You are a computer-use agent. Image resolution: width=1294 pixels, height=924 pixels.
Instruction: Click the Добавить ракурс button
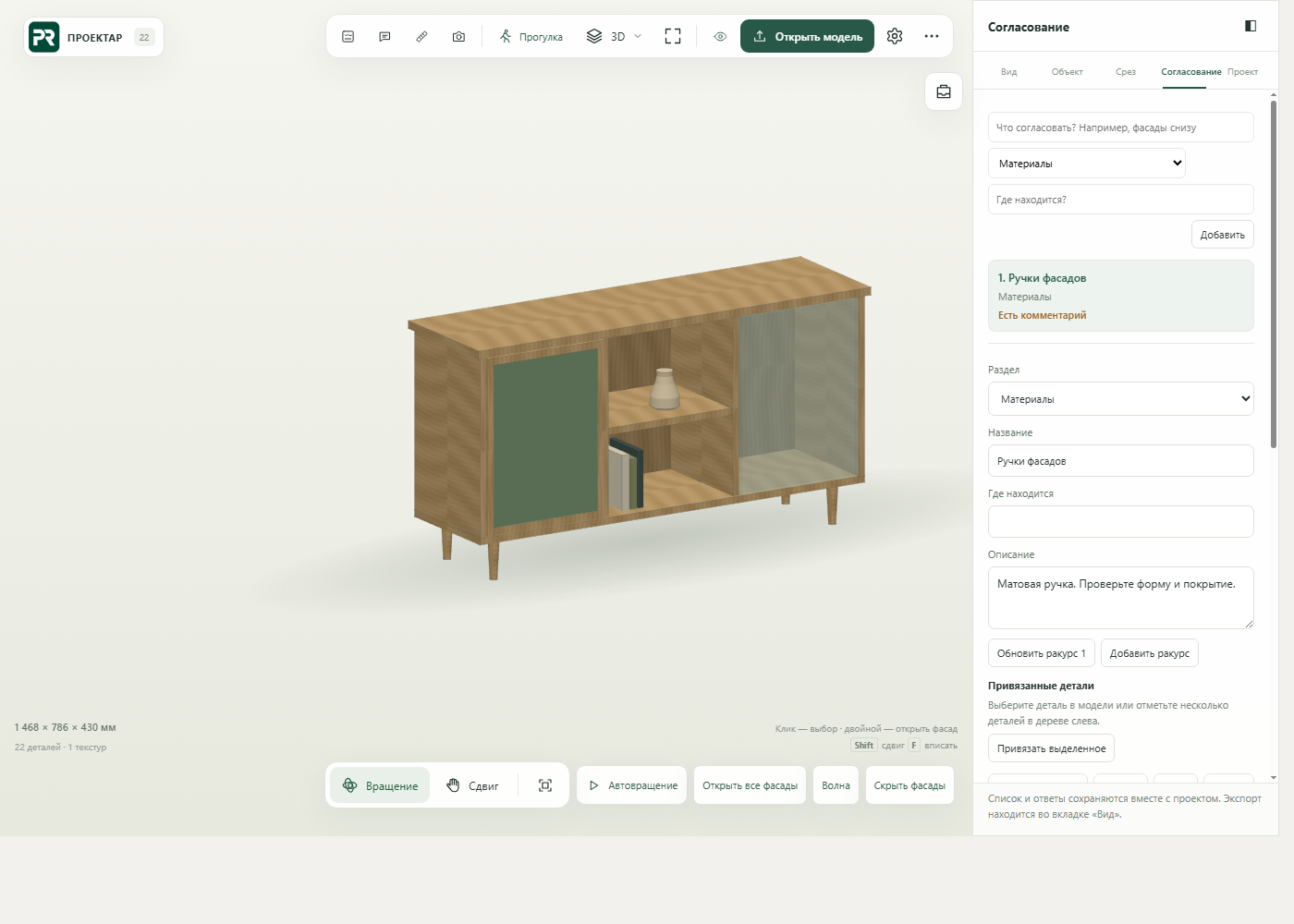click(x=1150, y=653)
